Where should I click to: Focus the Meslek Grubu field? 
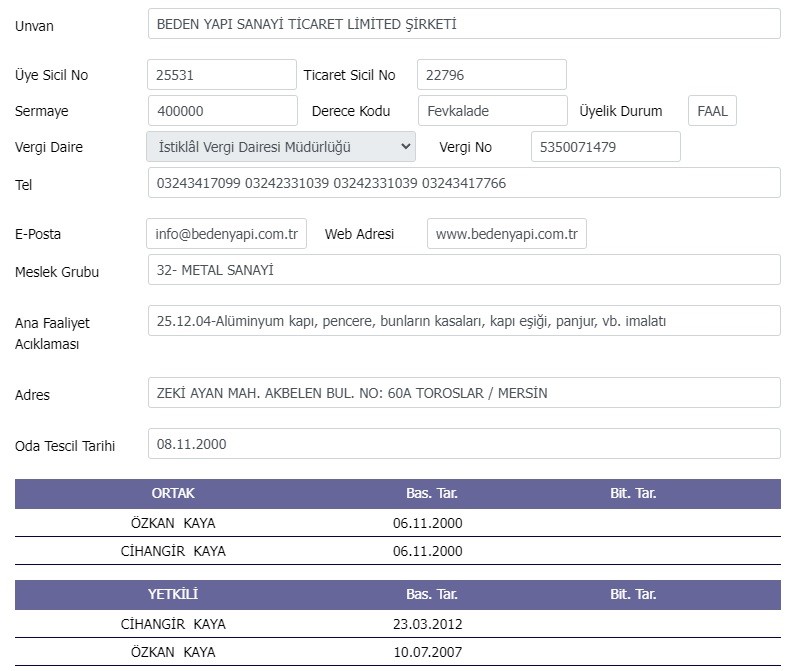click(464, 270)
